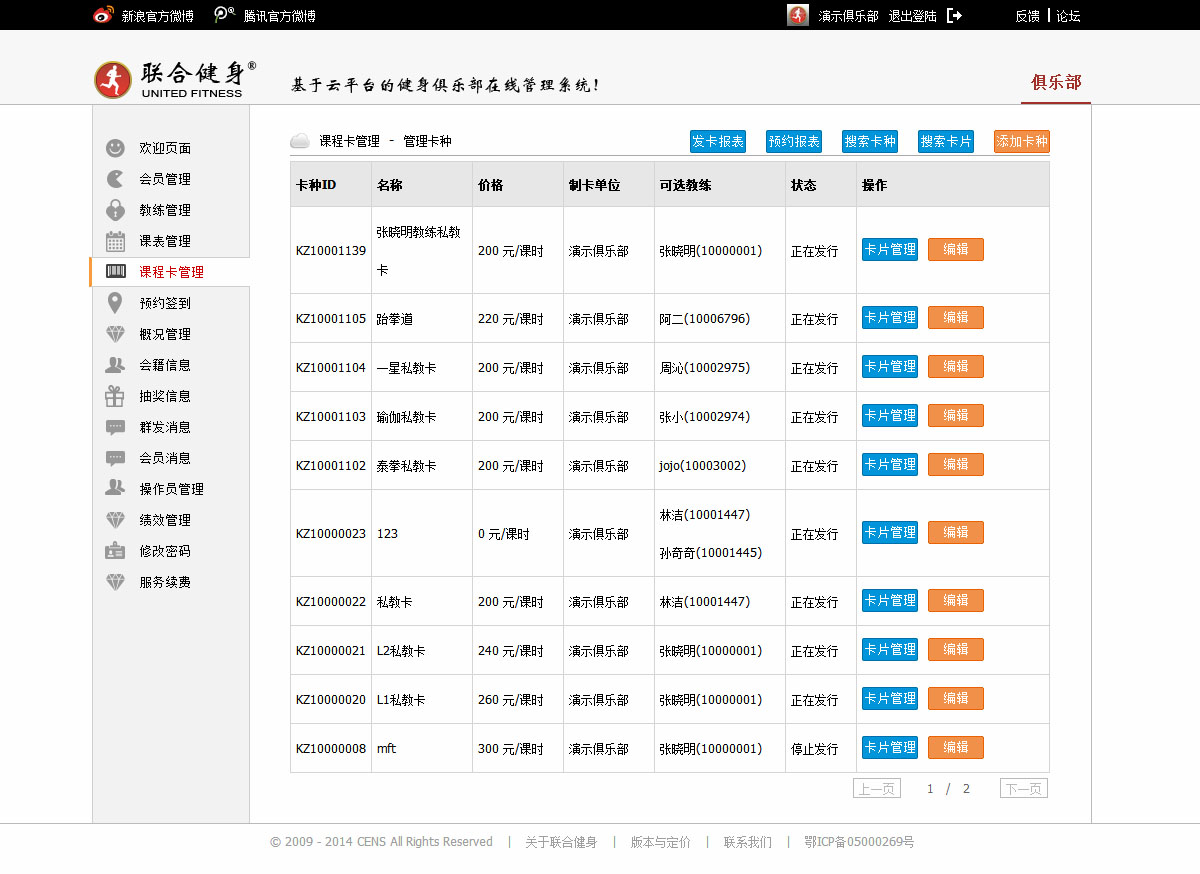Open 卡片管理 for the 跆拳道 card type
Image resolution: width=1200 pixels, height=874 pixels.
click(889, 318)
